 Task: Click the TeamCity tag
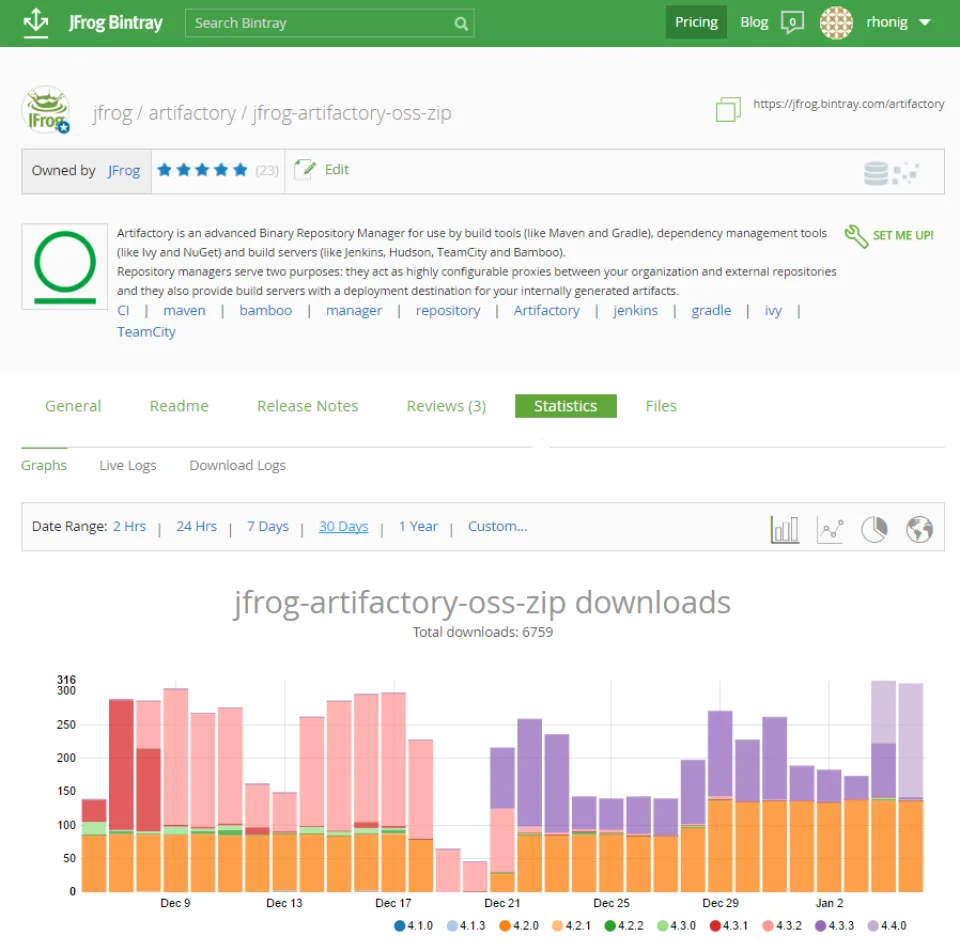pos(146,332)
